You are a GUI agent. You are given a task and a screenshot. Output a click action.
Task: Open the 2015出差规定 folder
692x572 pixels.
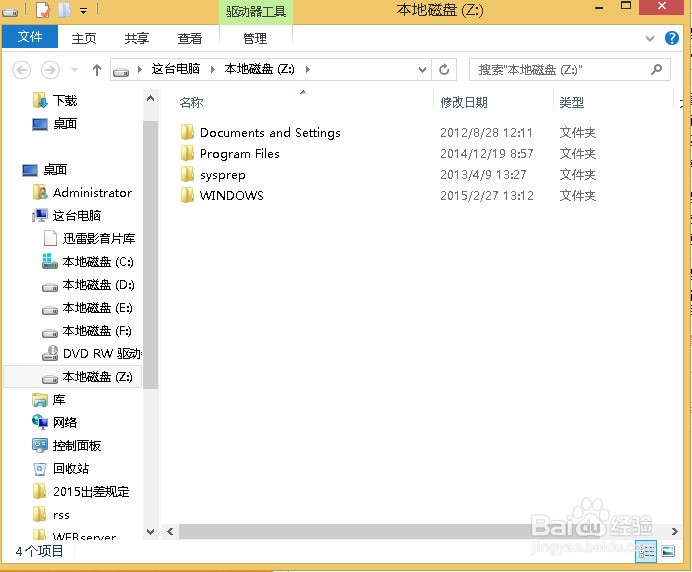91,491
